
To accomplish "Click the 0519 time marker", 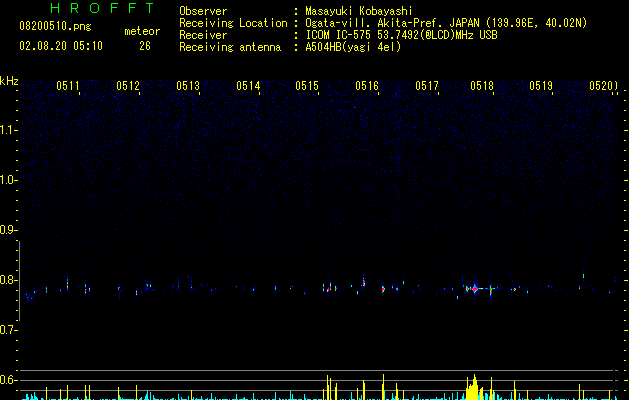I will click(541, 86).
